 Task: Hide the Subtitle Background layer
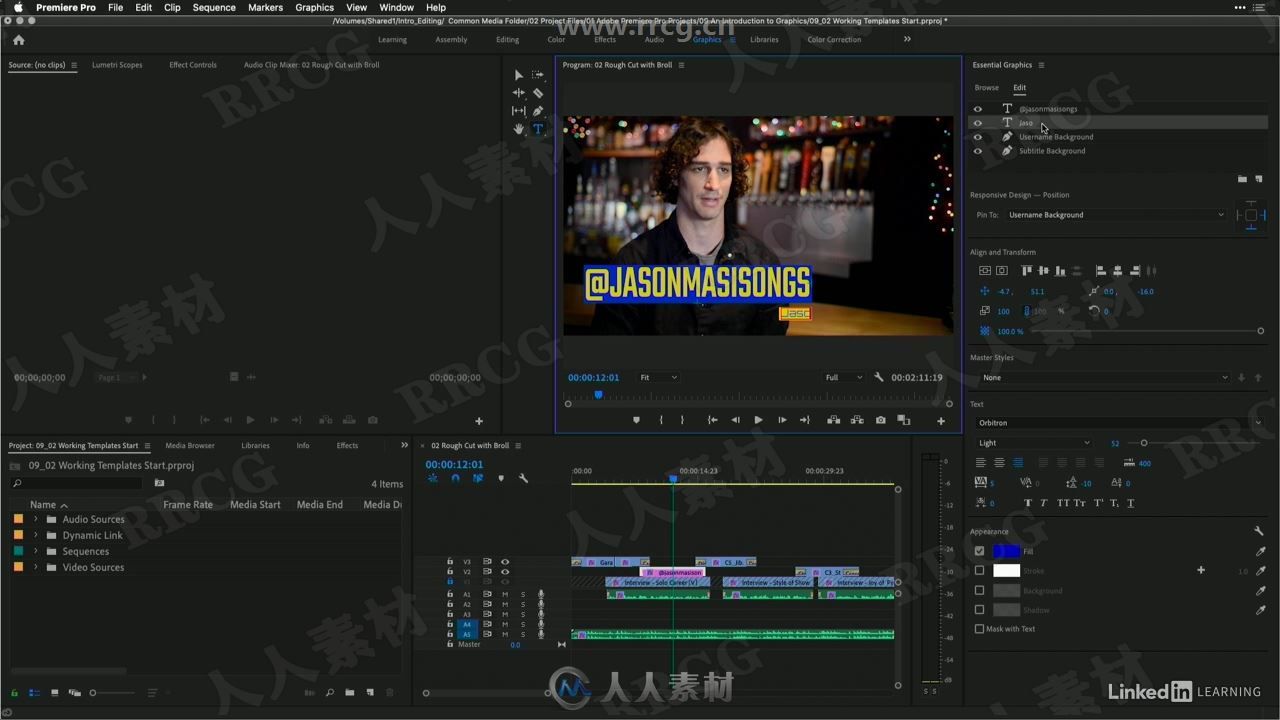[x=978, y=151]
